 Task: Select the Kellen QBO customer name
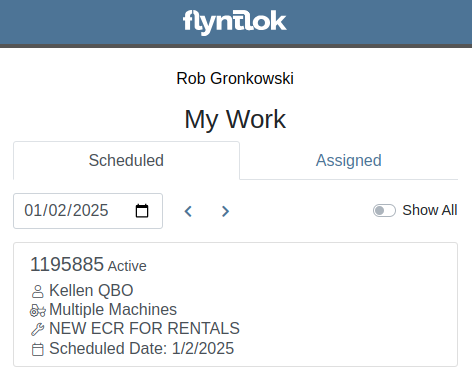(x=91, y=290)
